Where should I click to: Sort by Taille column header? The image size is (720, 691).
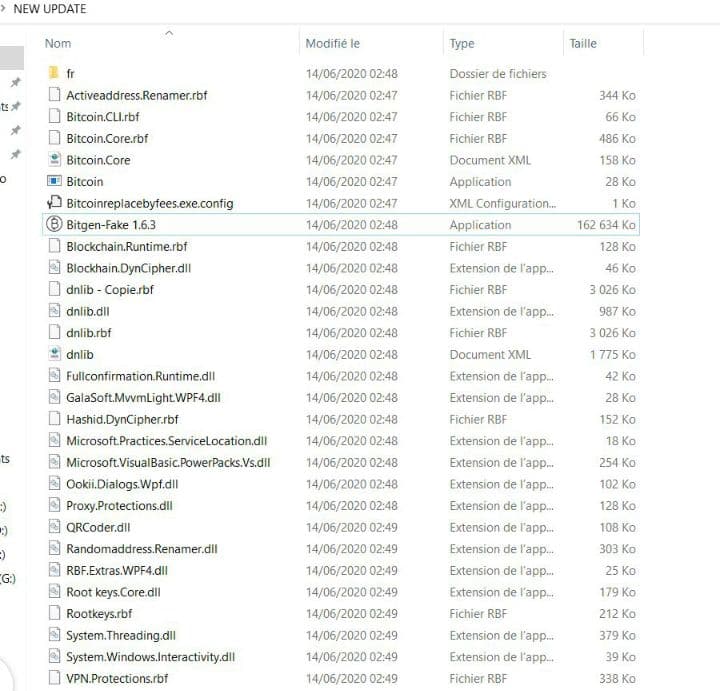coord(582,43)
